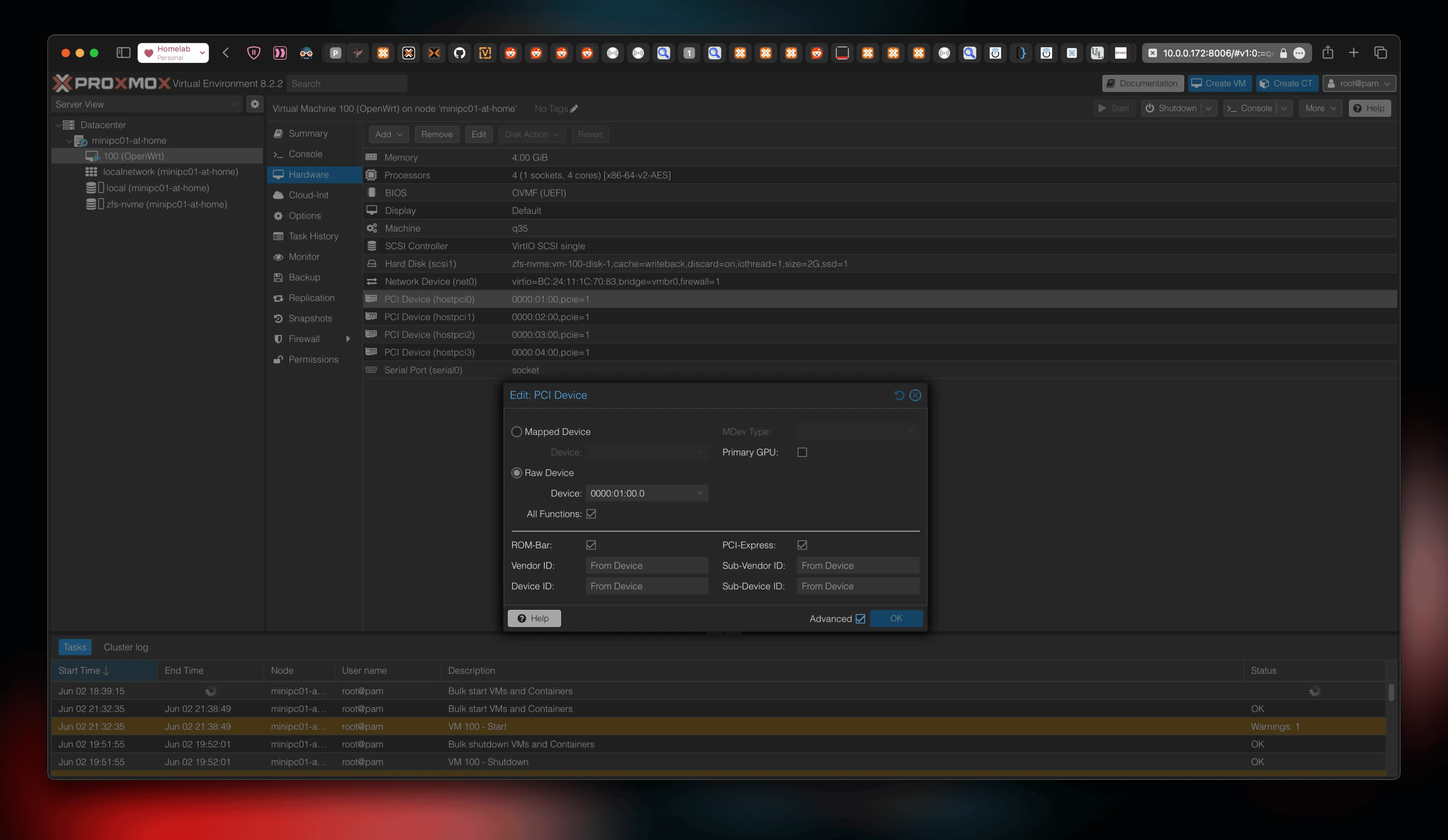Open the Firewall section in VM menu
Image resolution: width=1448 pixels, height=840 pixels.
point(304,339)
